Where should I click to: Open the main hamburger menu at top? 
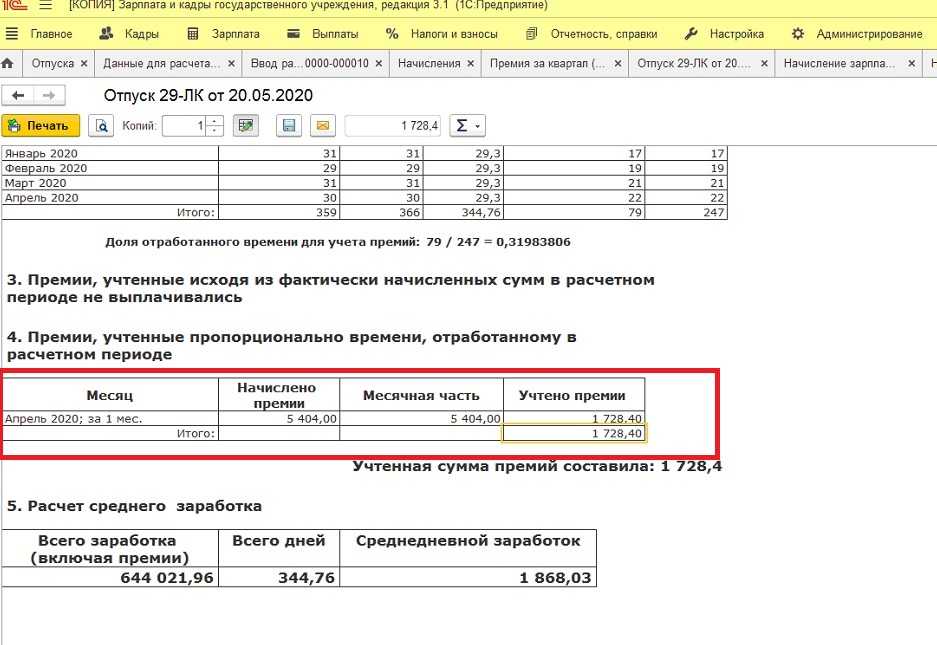(x=45, y=5)
